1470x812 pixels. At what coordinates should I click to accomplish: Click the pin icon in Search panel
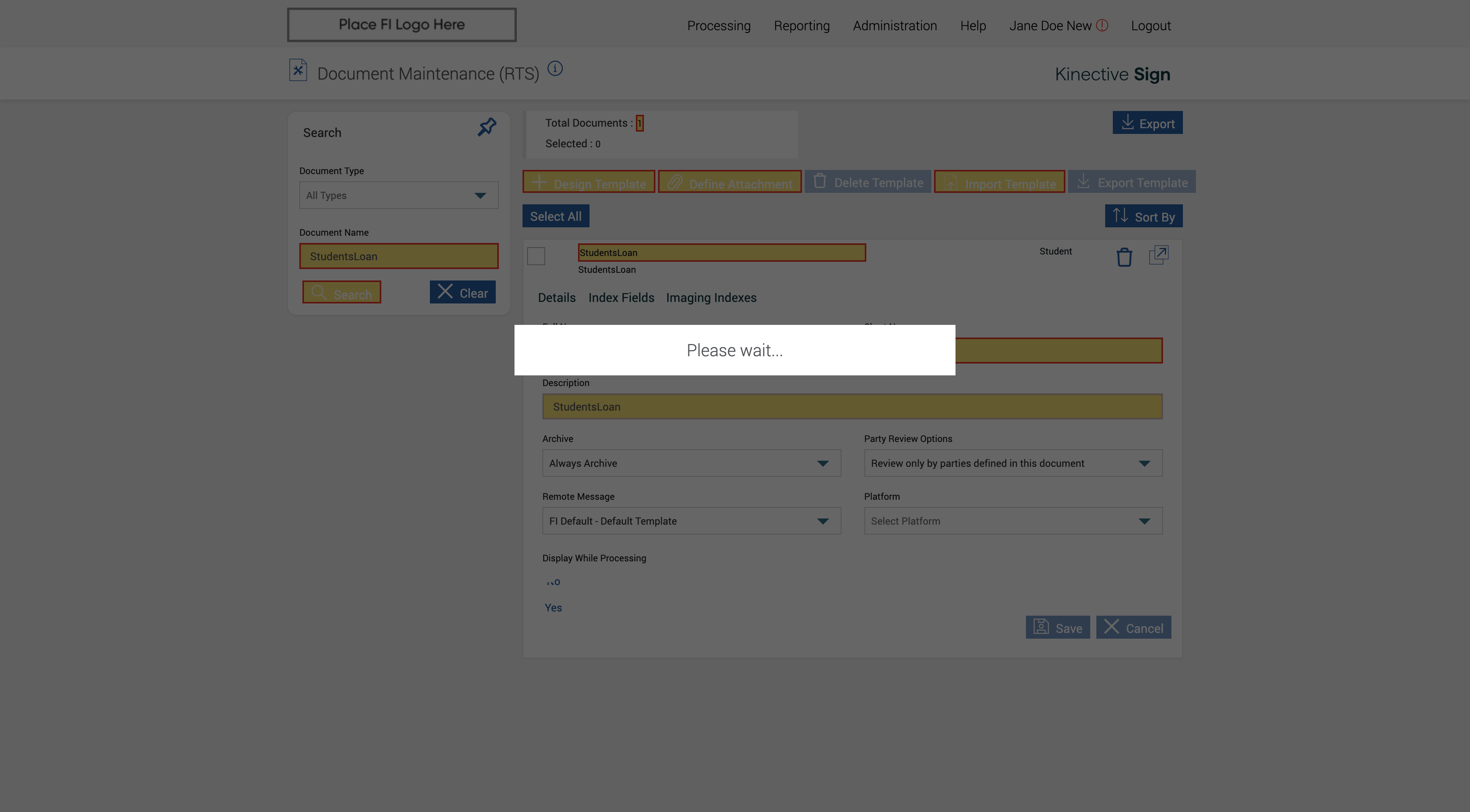487,127
